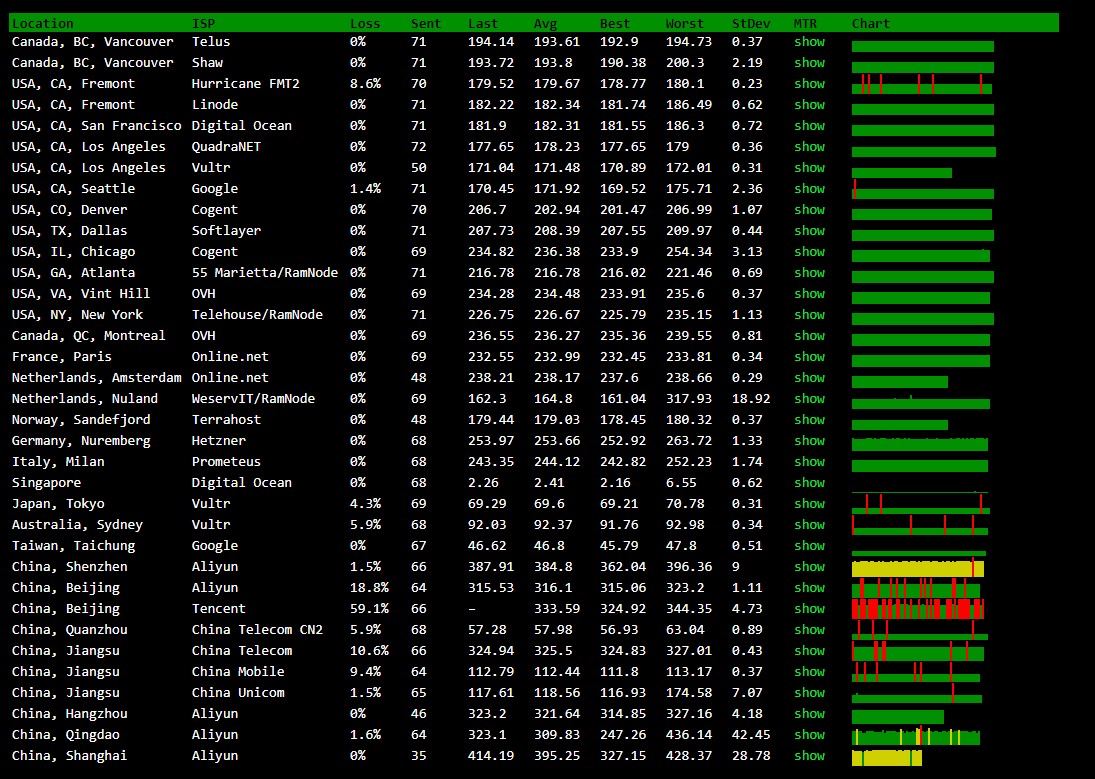Click the yellow chart bar for Aliyun Shenzhen
The width and height of the screenshot is (1095, 779).
(x=918, y=568)
